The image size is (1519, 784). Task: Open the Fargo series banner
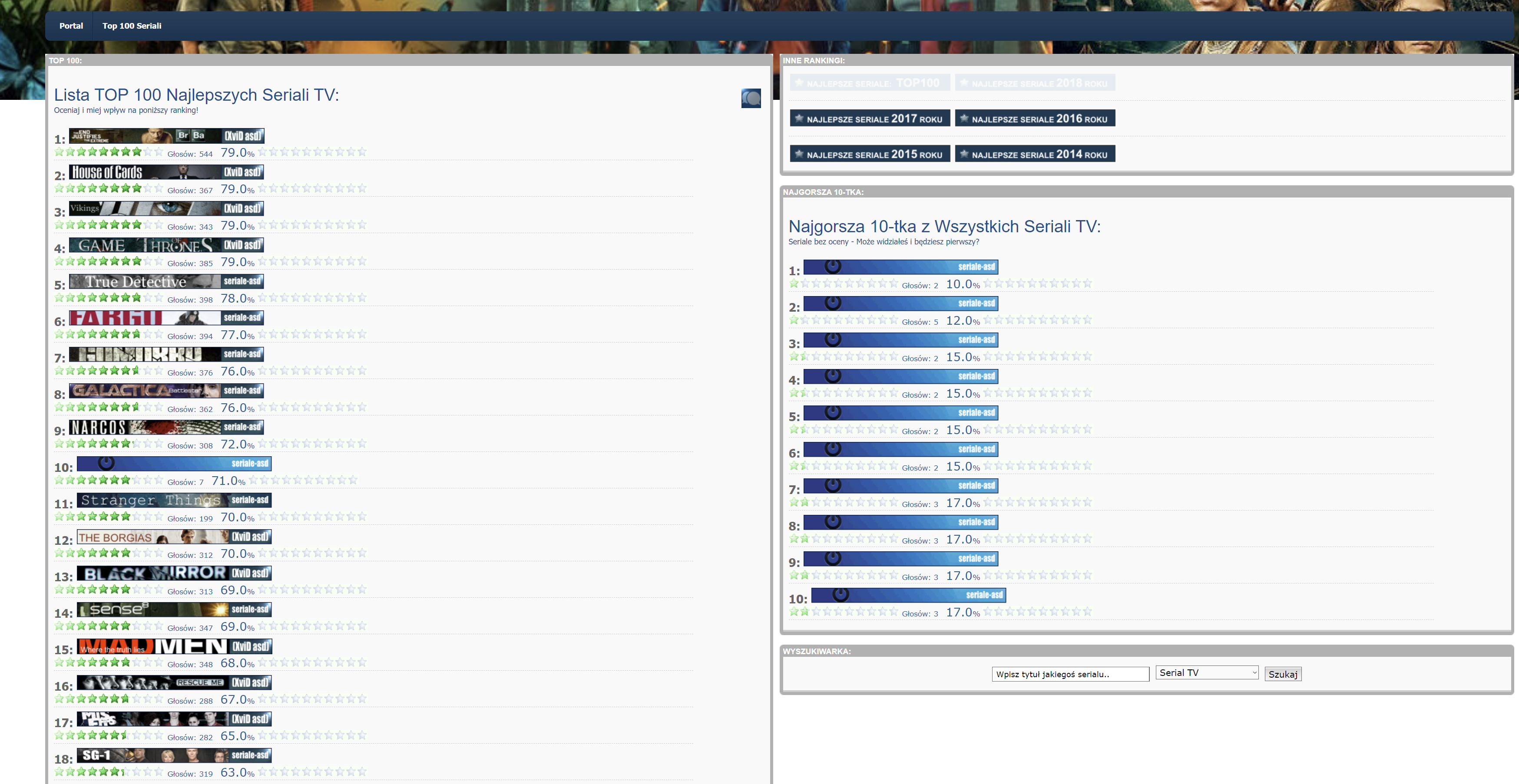point(166,318)
